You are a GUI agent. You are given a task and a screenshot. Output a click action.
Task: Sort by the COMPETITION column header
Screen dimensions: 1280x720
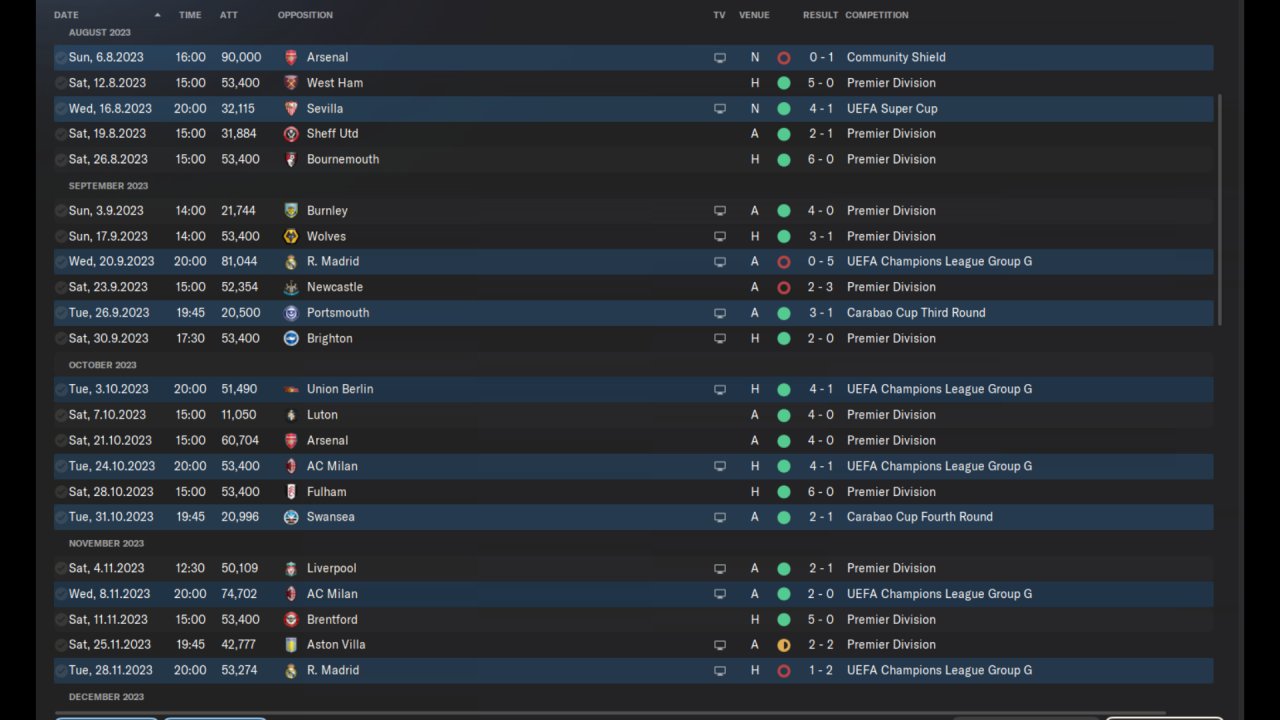[877, 15]
